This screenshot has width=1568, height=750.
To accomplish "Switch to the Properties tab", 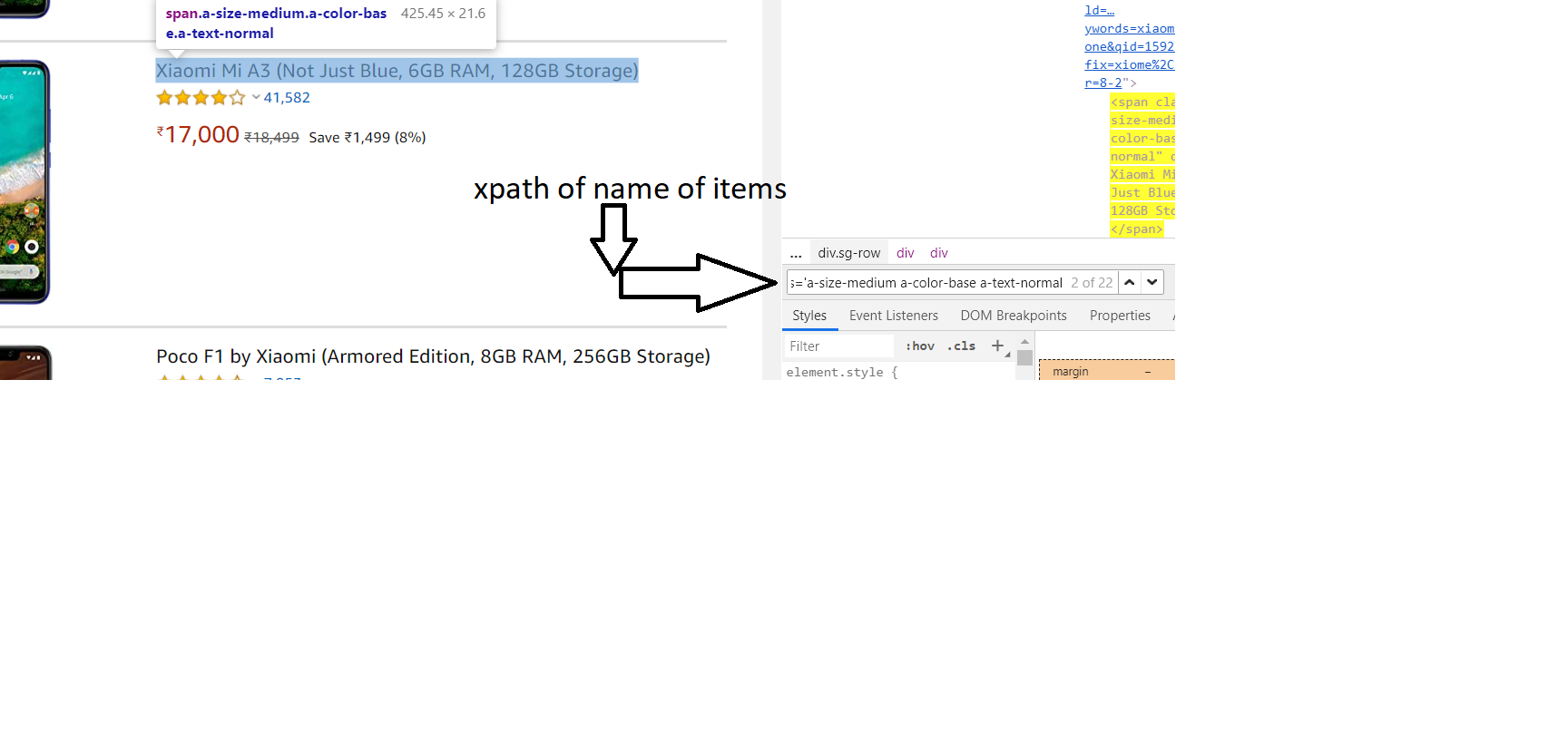I will click(x=1120, y=316).
